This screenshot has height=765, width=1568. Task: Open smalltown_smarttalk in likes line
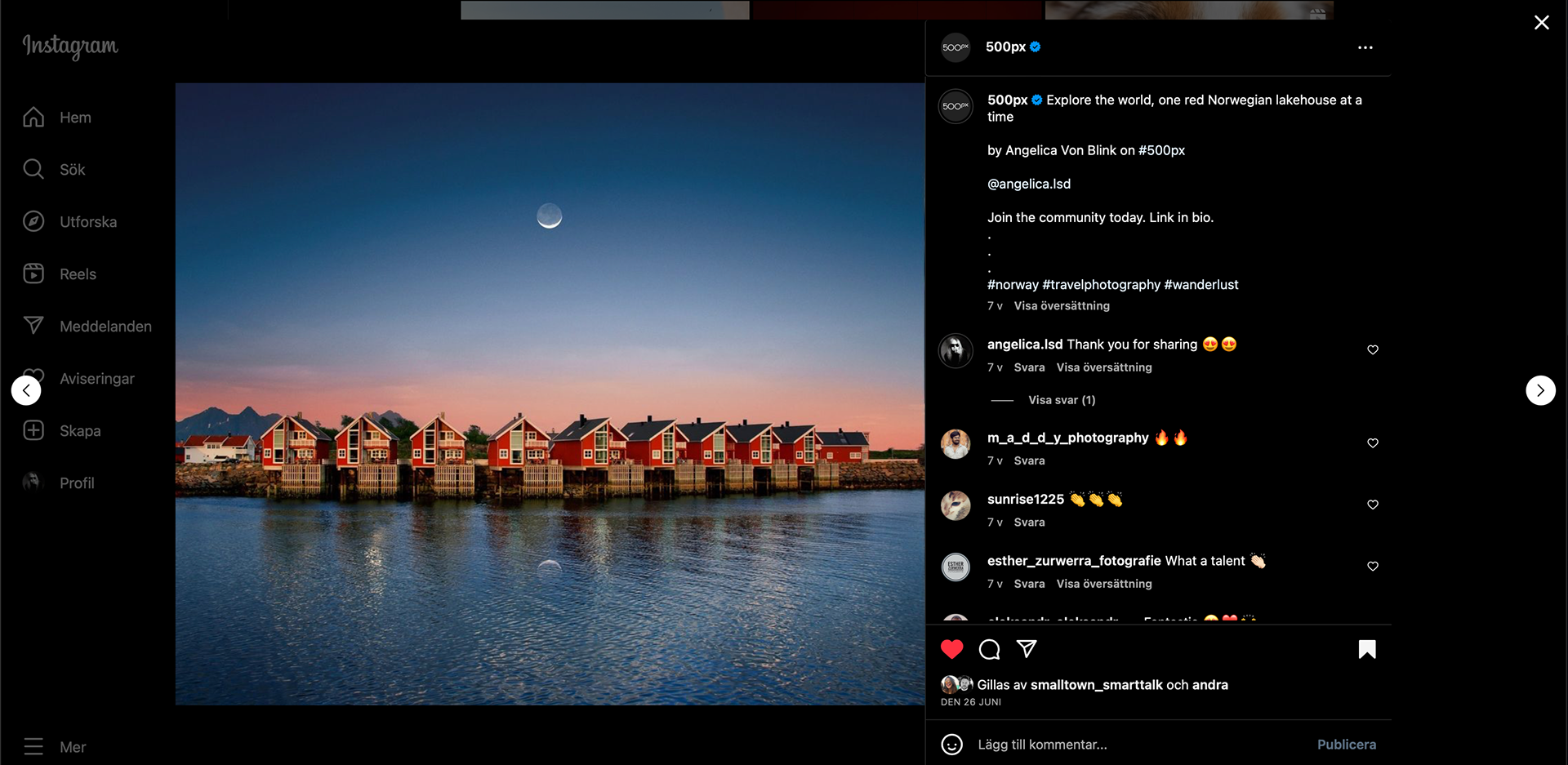1096,685
